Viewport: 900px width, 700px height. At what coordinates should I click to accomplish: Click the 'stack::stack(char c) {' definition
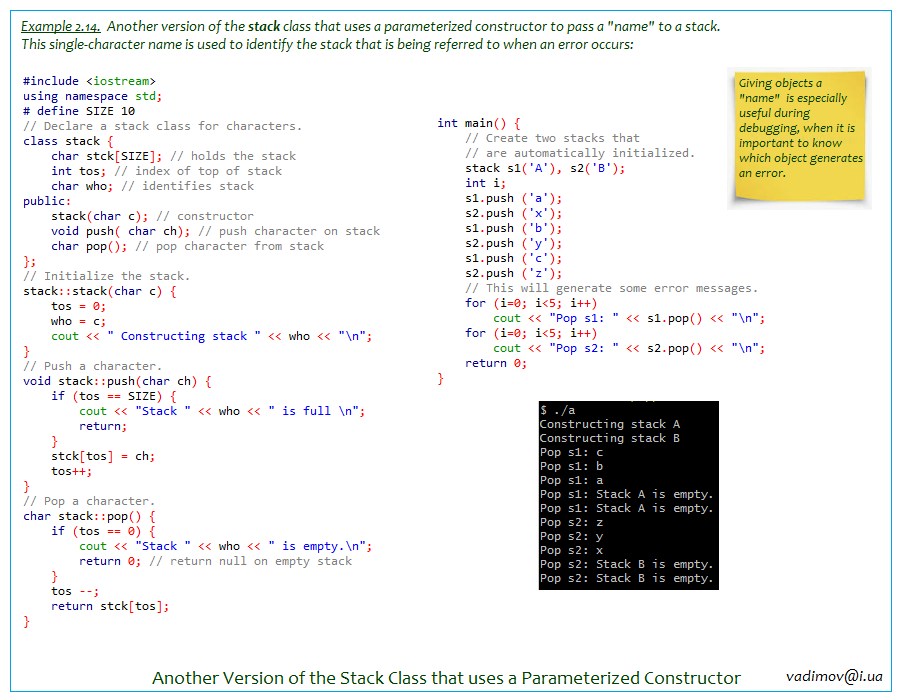[x=99, y=291]
